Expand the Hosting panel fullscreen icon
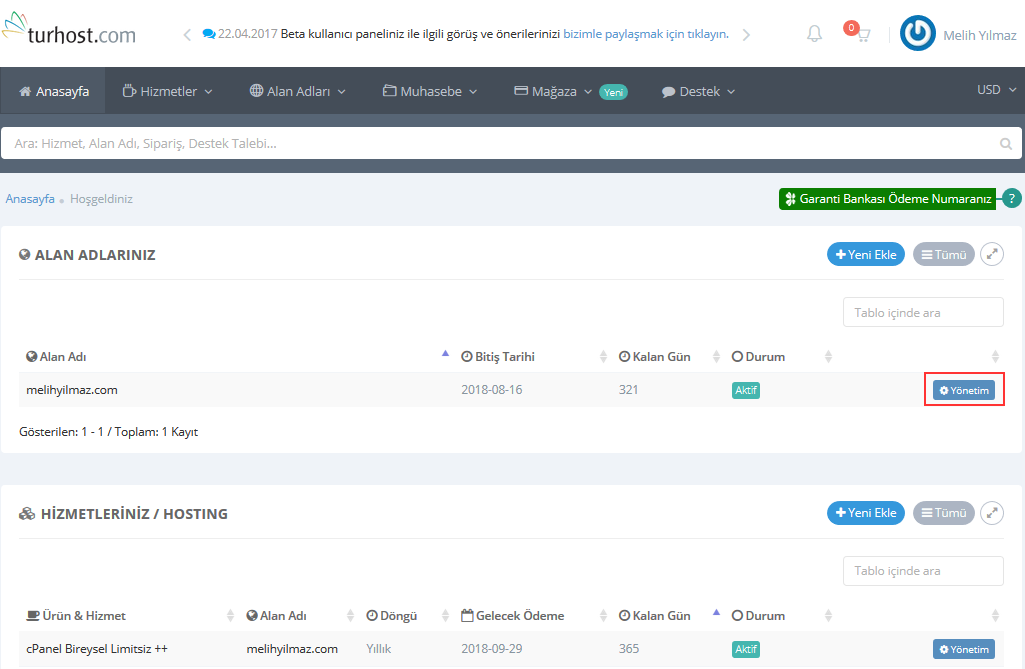1025x669 pixels. (991, 513)
